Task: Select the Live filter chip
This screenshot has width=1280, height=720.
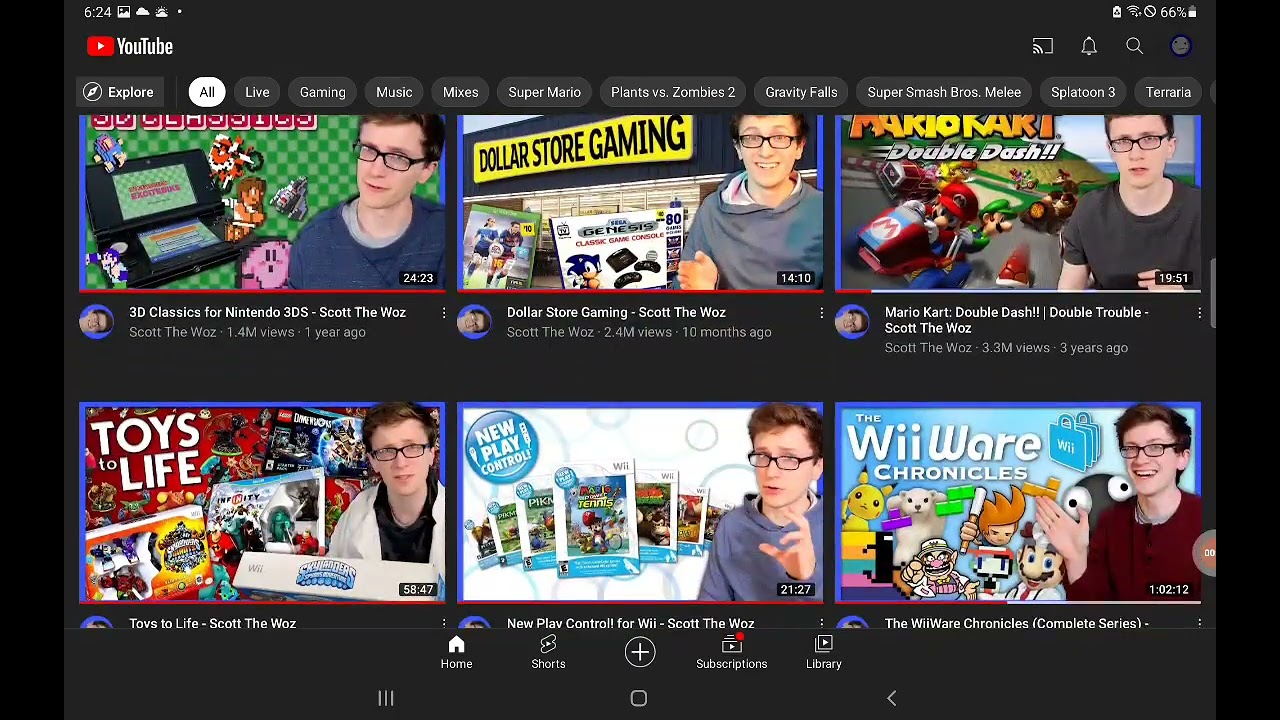Action: pos(257,92)
